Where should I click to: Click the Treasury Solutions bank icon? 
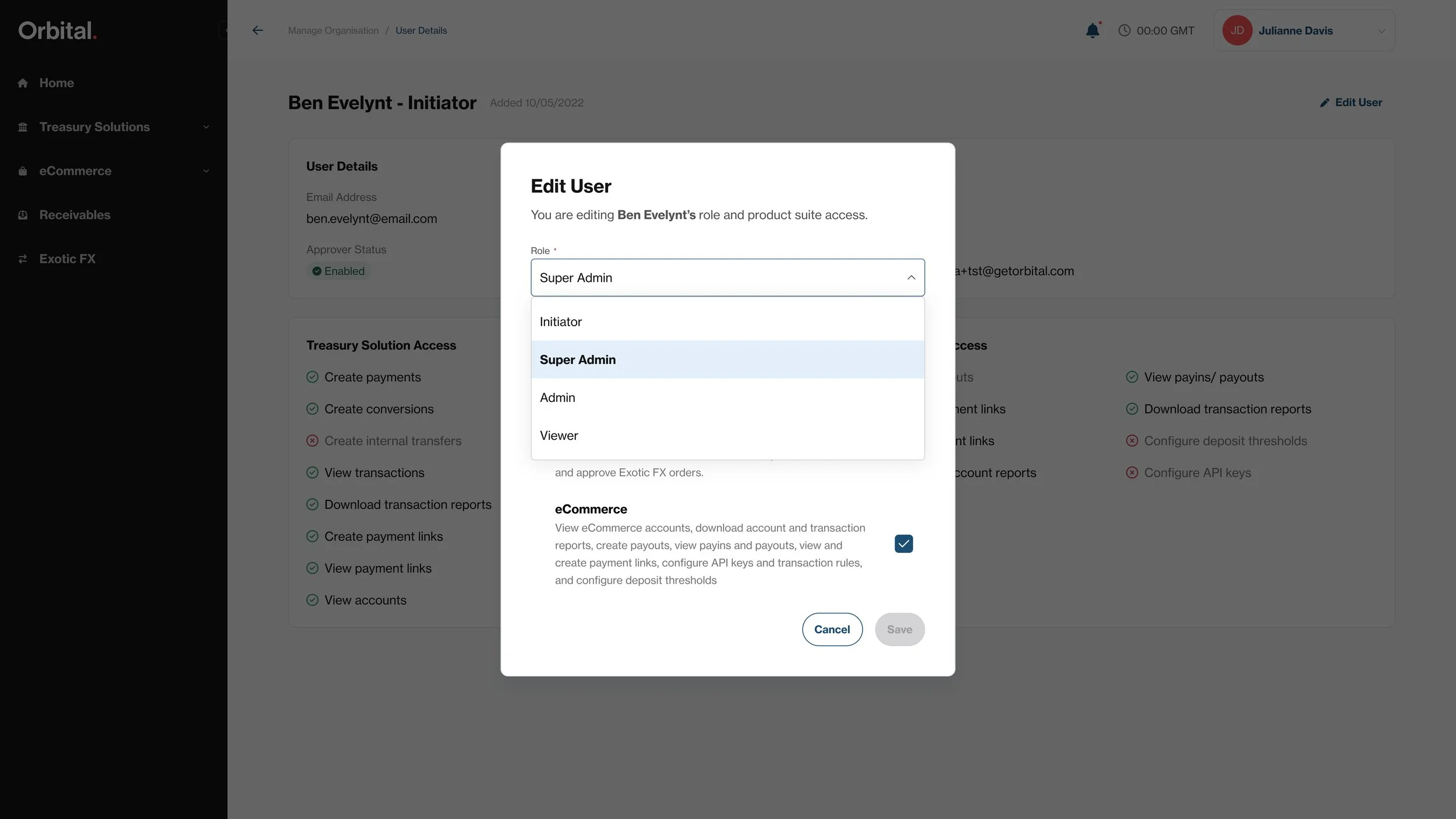tap(23, 127)
